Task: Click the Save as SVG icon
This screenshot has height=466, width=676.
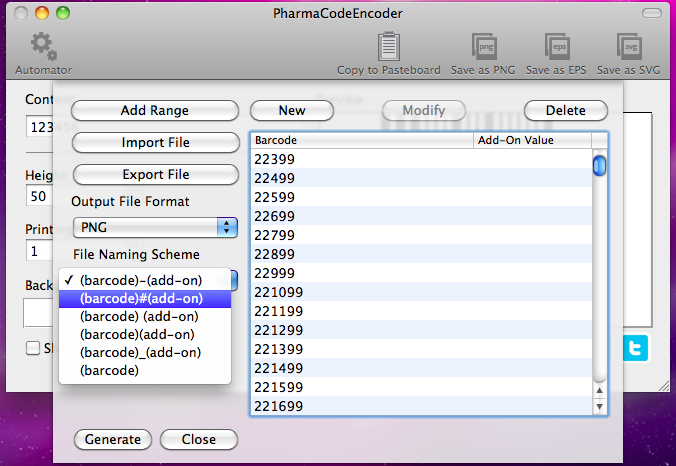Action: point(629,46)
